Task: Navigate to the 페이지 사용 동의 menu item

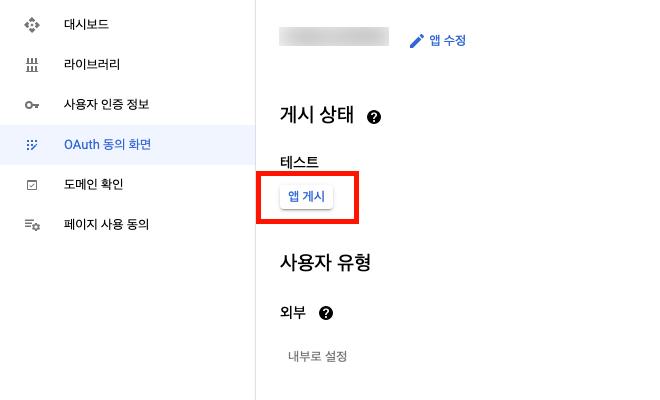Action: (x=106, y=225)
